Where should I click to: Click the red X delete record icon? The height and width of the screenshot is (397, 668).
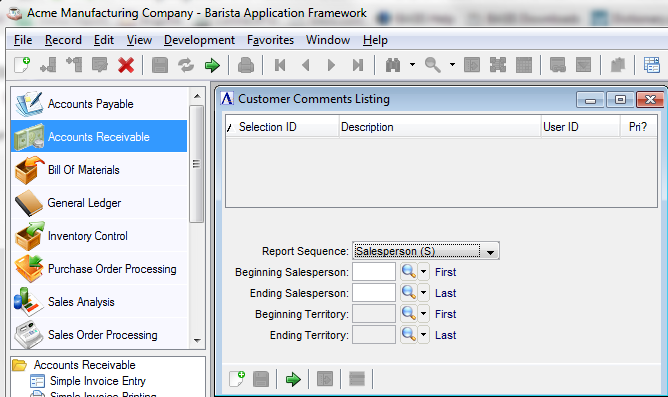coord(126,65)
